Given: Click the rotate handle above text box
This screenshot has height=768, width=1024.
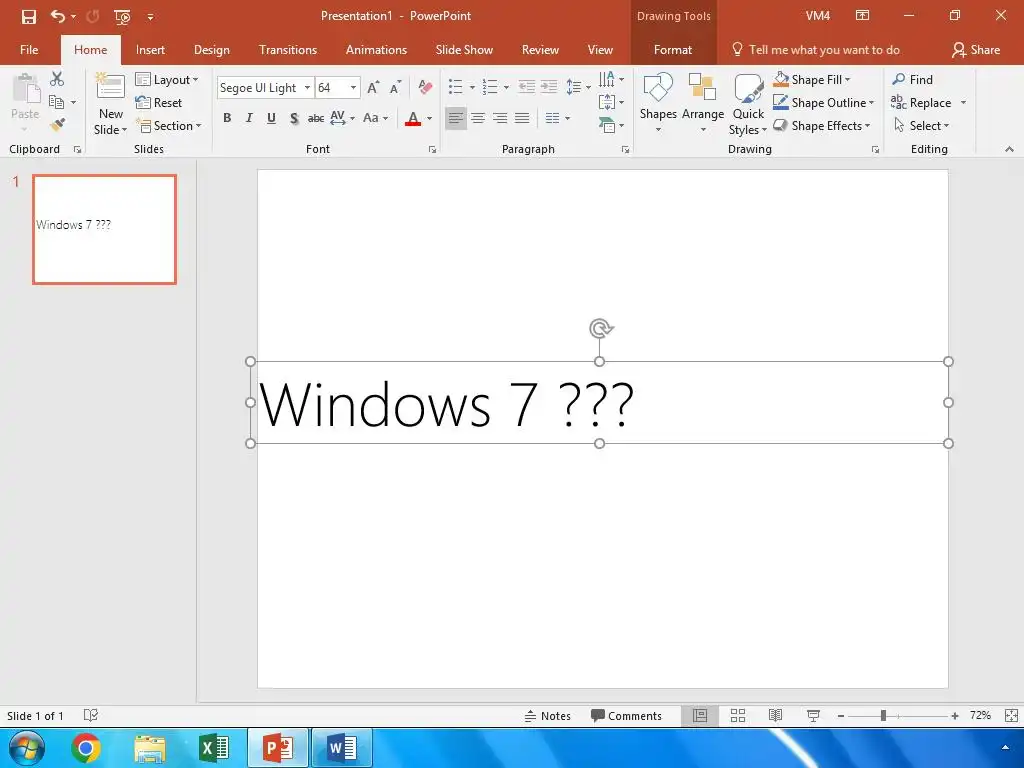Looking at the screenshot, I should 600,328.
